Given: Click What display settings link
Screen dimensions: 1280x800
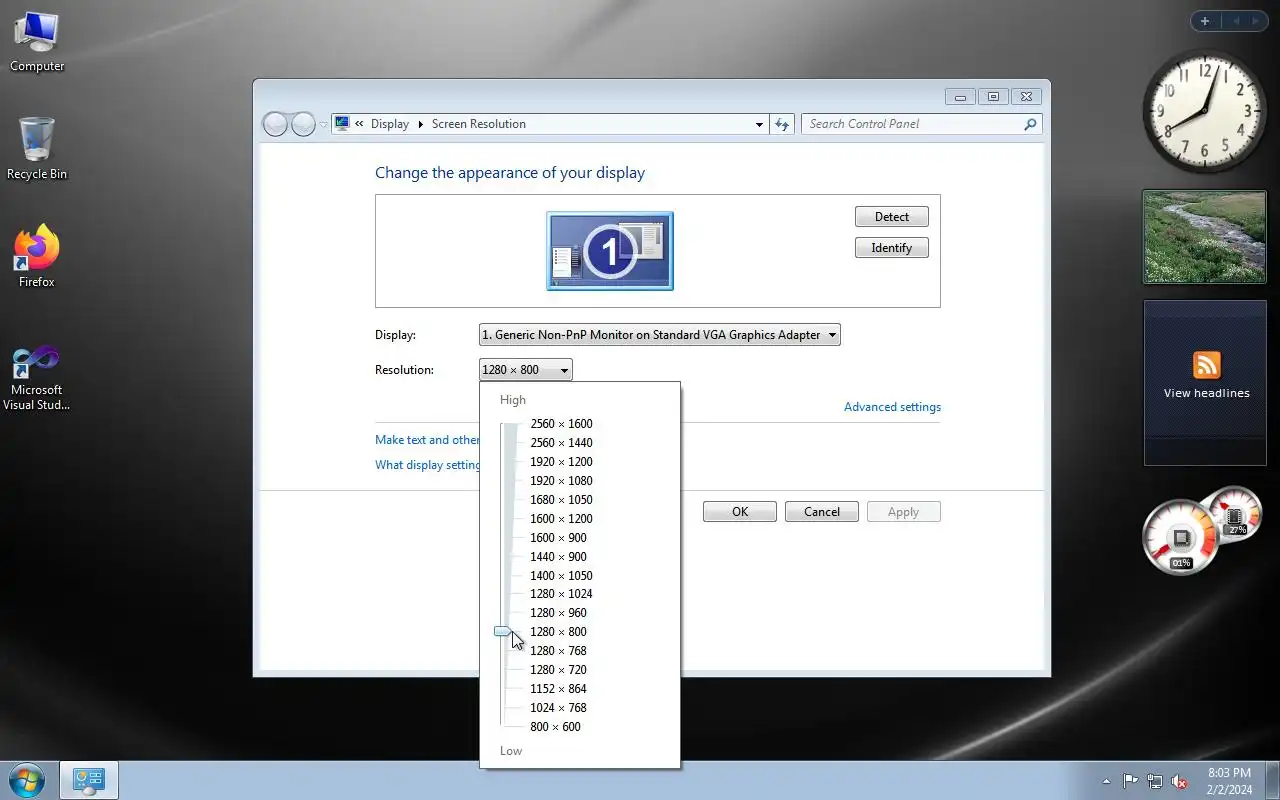Looking at the screenshot, I should [x=427, y=465].
